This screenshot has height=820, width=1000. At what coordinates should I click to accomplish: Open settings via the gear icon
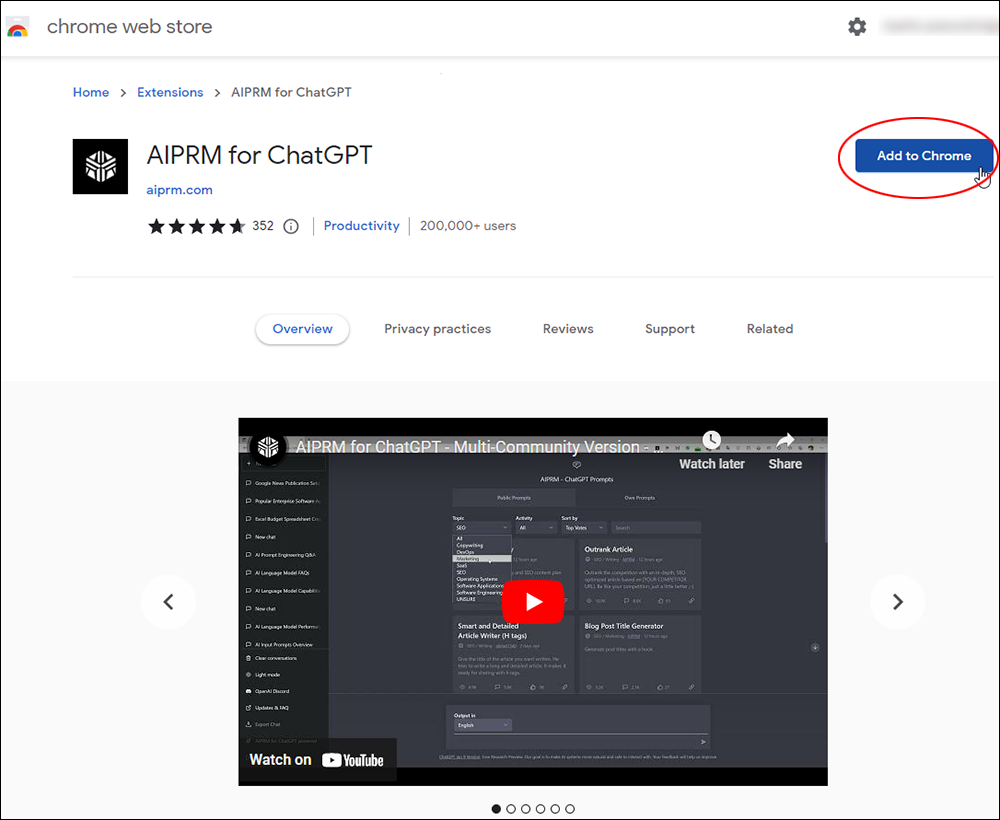[857, 27]
